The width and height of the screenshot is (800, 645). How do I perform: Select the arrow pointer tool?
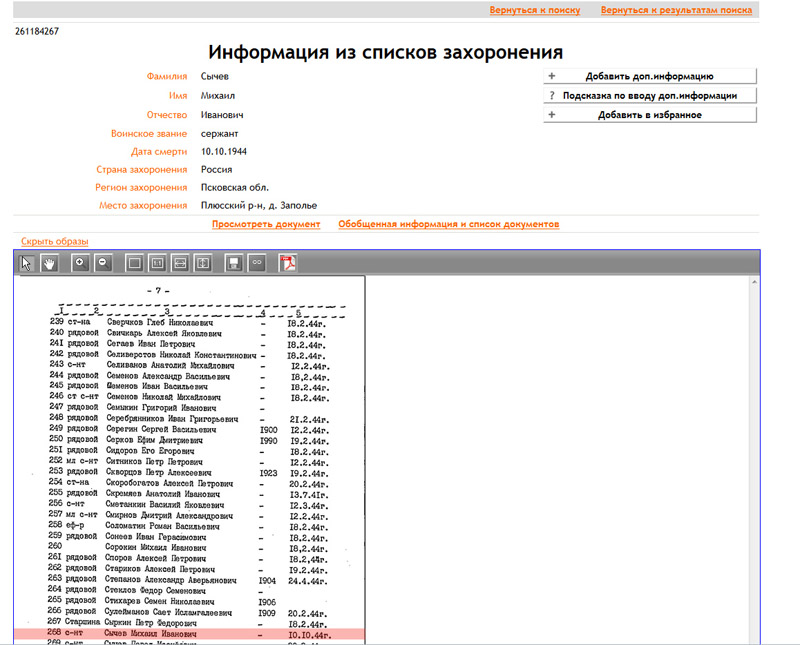[x=27, y=263]
